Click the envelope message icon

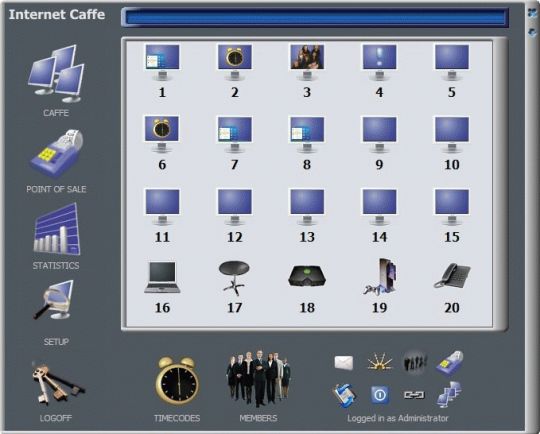[x=344, y=363]
